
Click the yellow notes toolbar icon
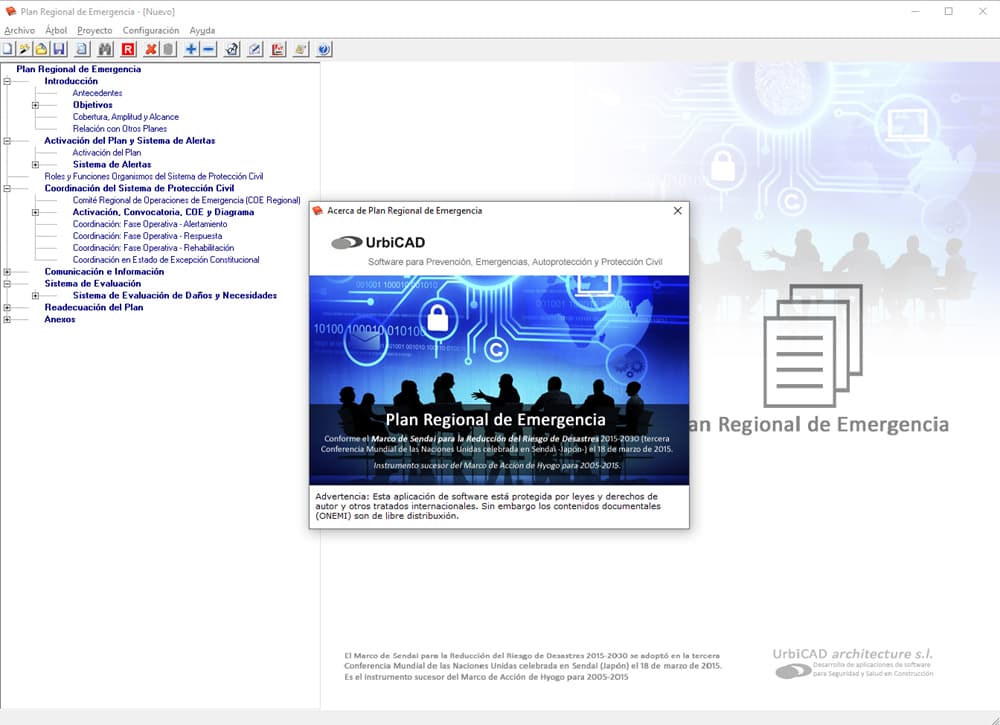[x=301, y=49]
